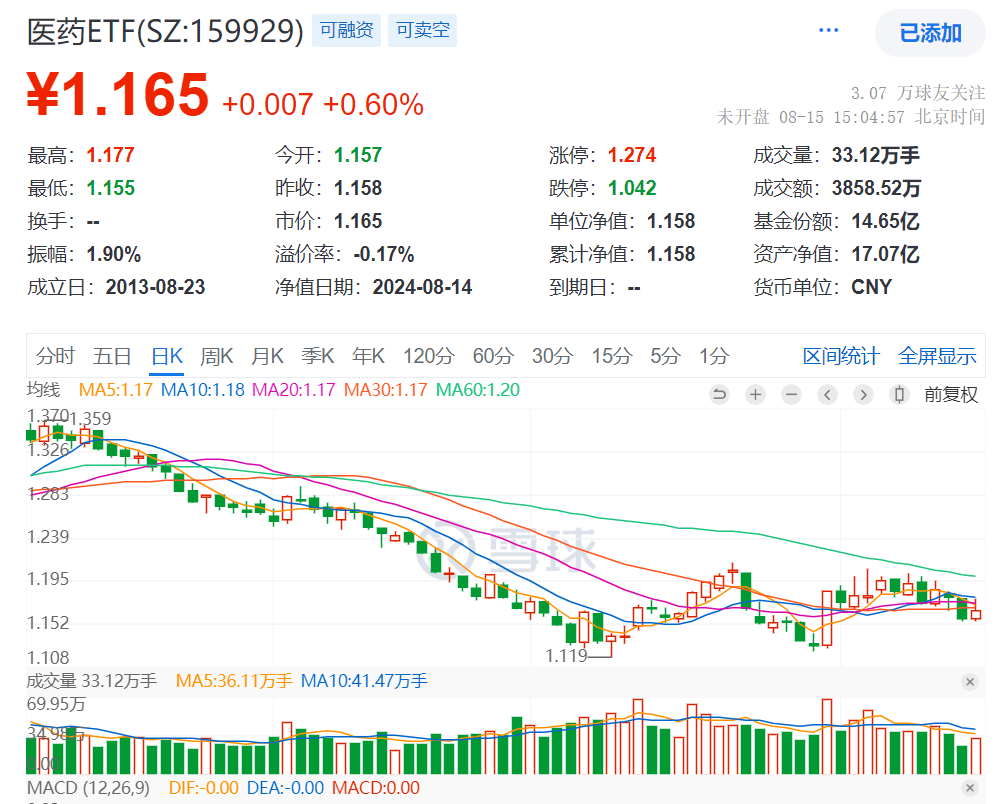The image size is (1008, 804).
Task: Reset the chart view with the undo icon
Action: pos(719,394)
